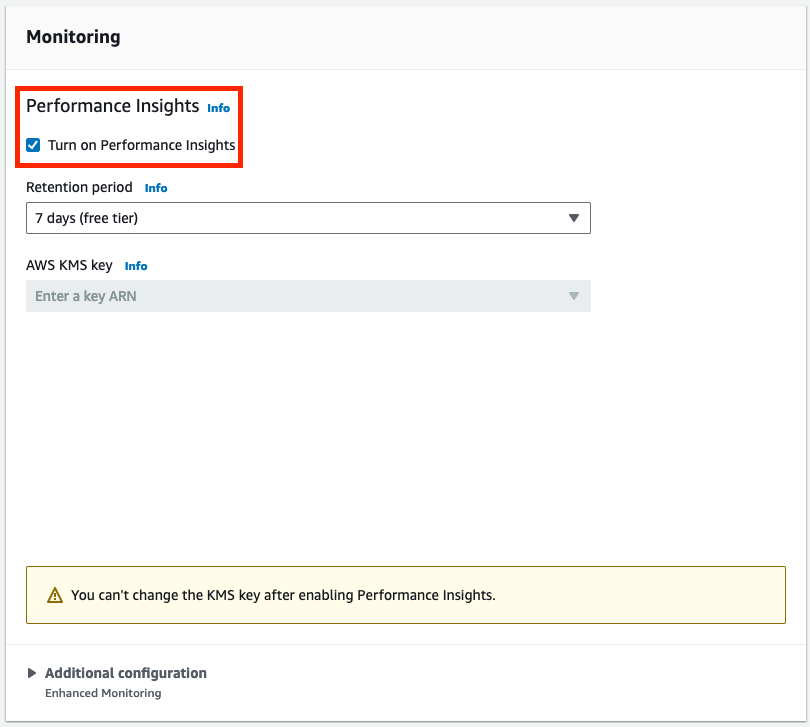810x727 pixels.
Task: Click the Enhanced Monitoring subtitle
Action: (103, 693)
